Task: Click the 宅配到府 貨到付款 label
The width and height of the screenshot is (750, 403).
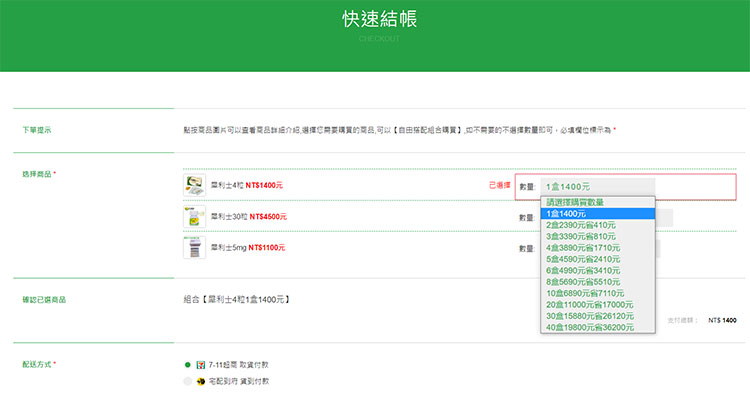Action: pos(239,381)
